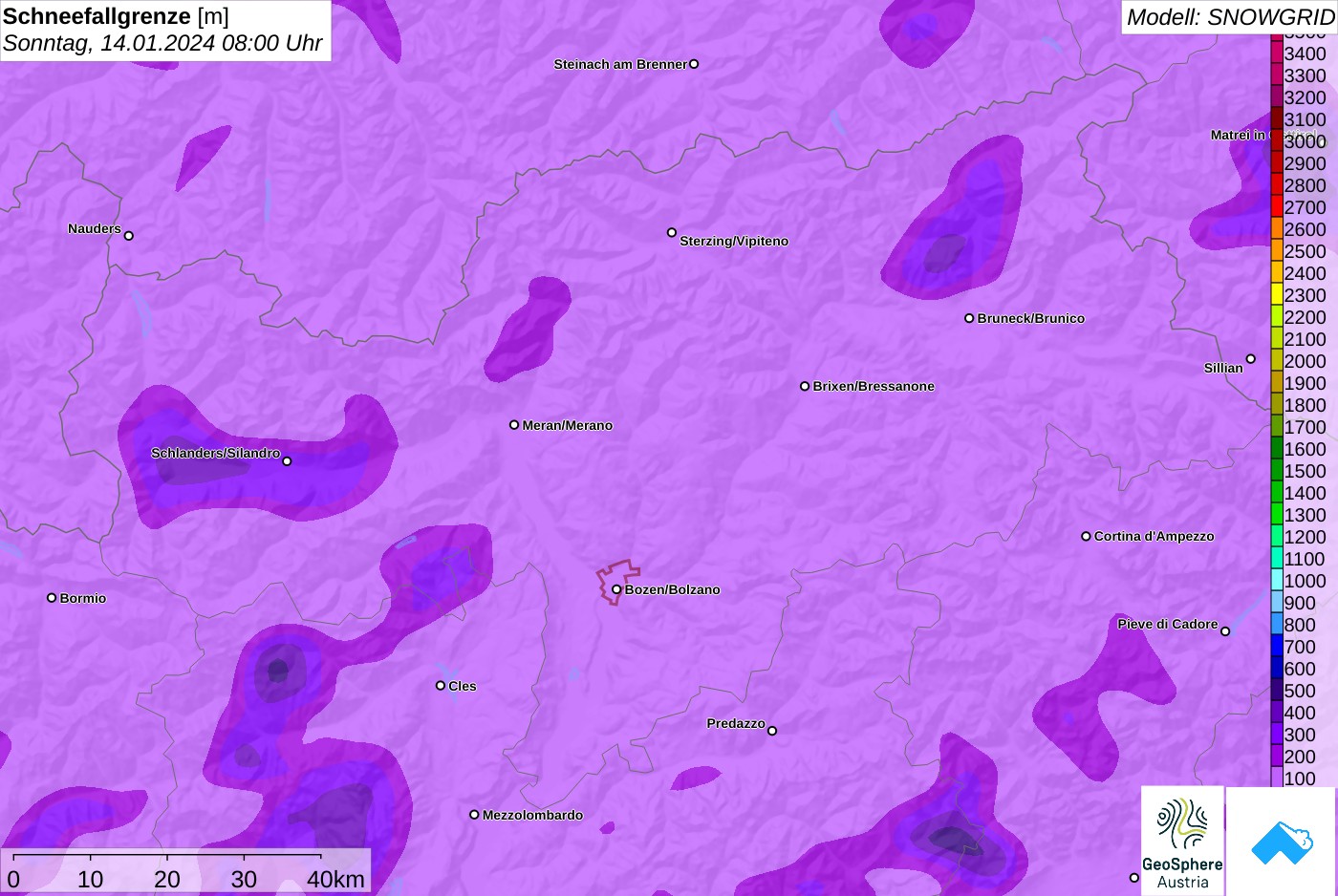Click the "Cortina d'Ampezzo" city label
The image size is (1338, 896).
1155,536
